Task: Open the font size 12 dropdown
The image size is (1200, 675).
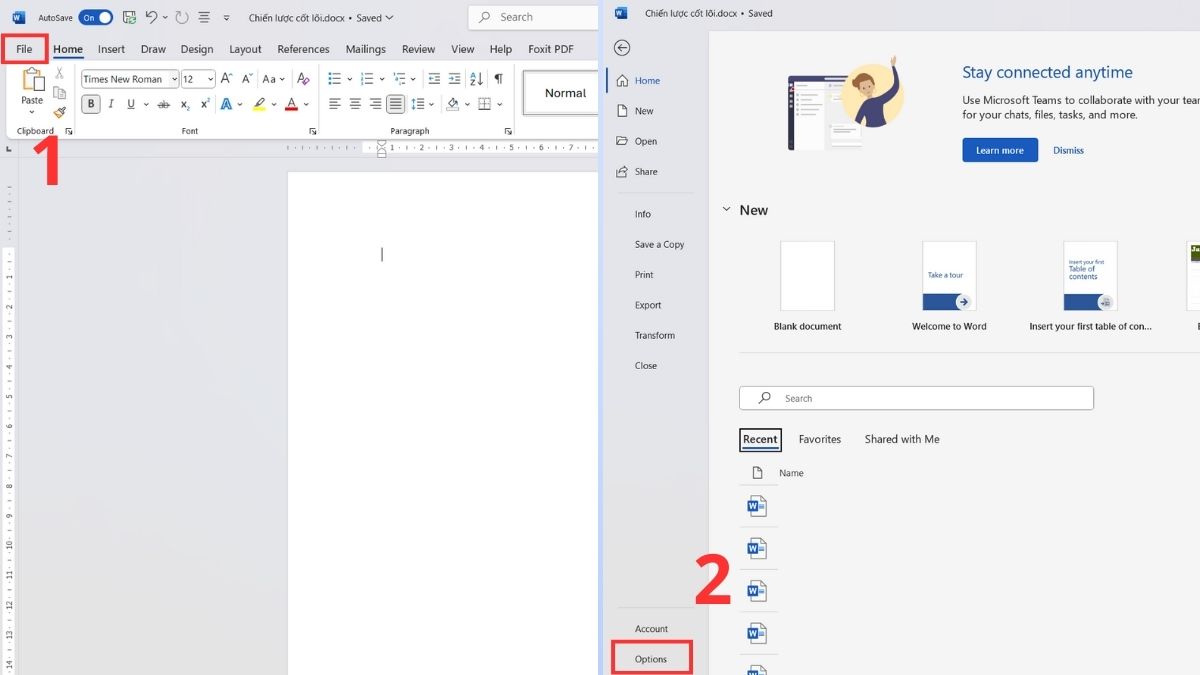Action: click(210, 79)
